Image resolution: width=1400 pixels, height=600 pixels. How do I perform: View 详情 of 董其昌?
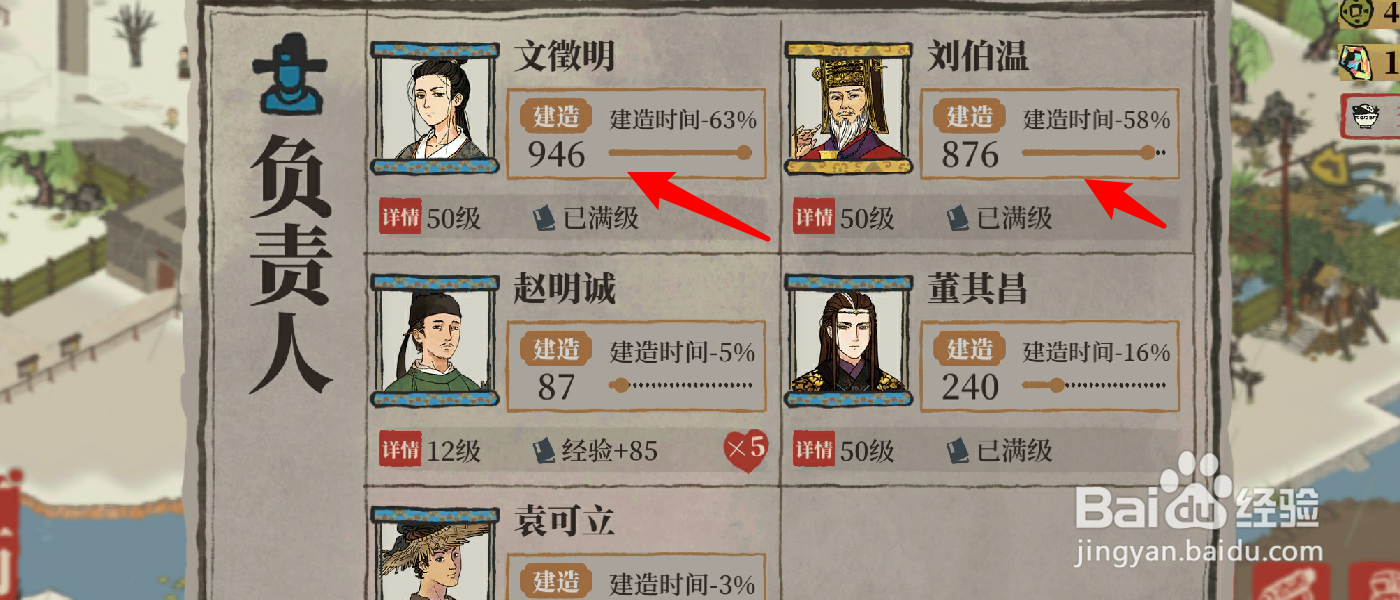point(814,450)
